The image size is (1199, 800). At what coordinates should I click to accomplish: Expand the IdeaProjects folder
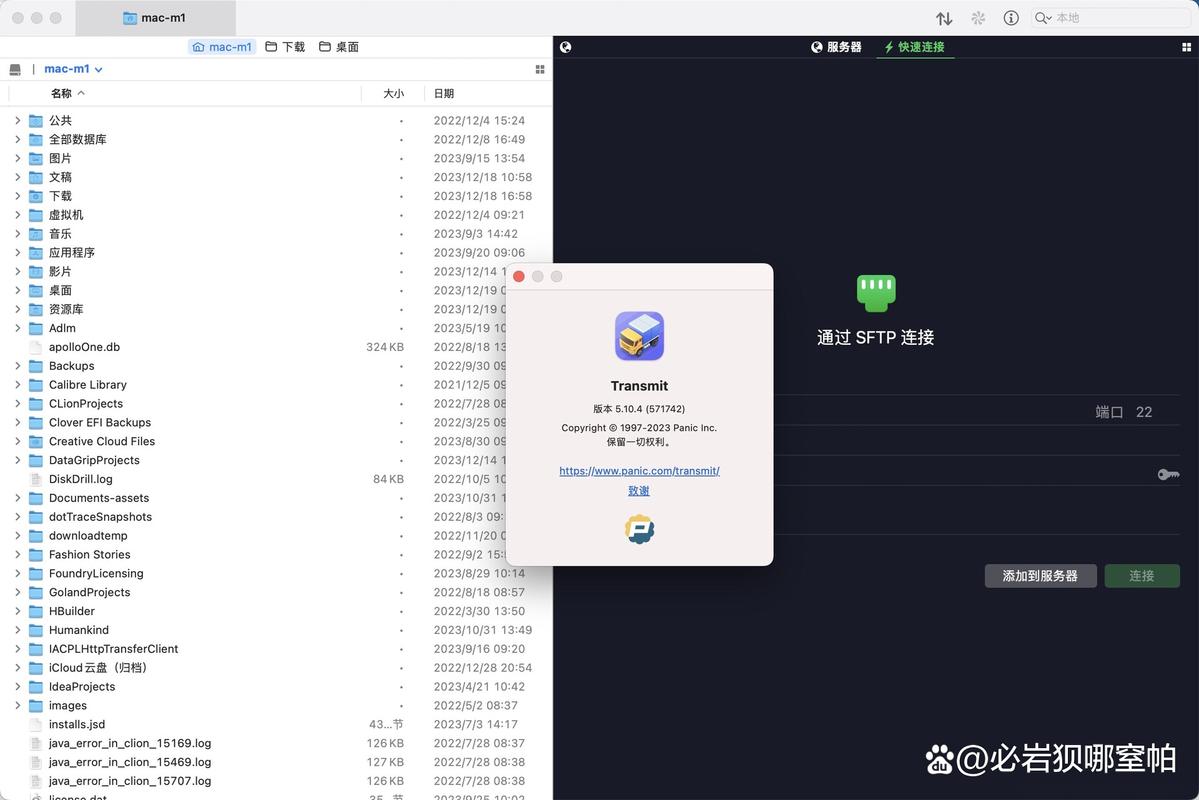point(18,686)
